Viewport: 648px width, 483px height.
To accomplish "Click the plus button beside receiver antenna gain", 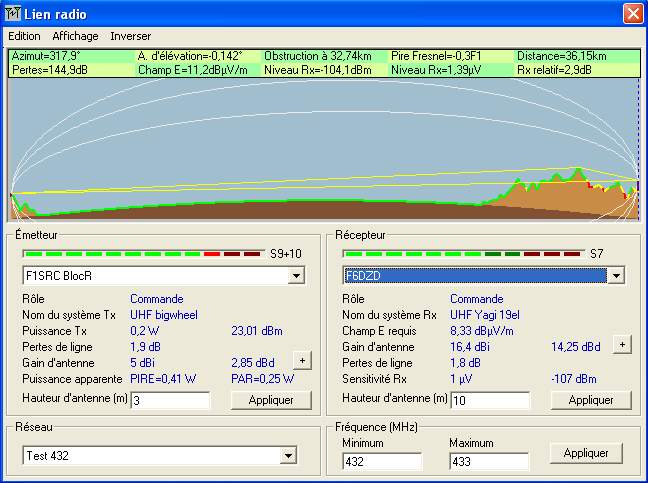I will pos(622,345).
